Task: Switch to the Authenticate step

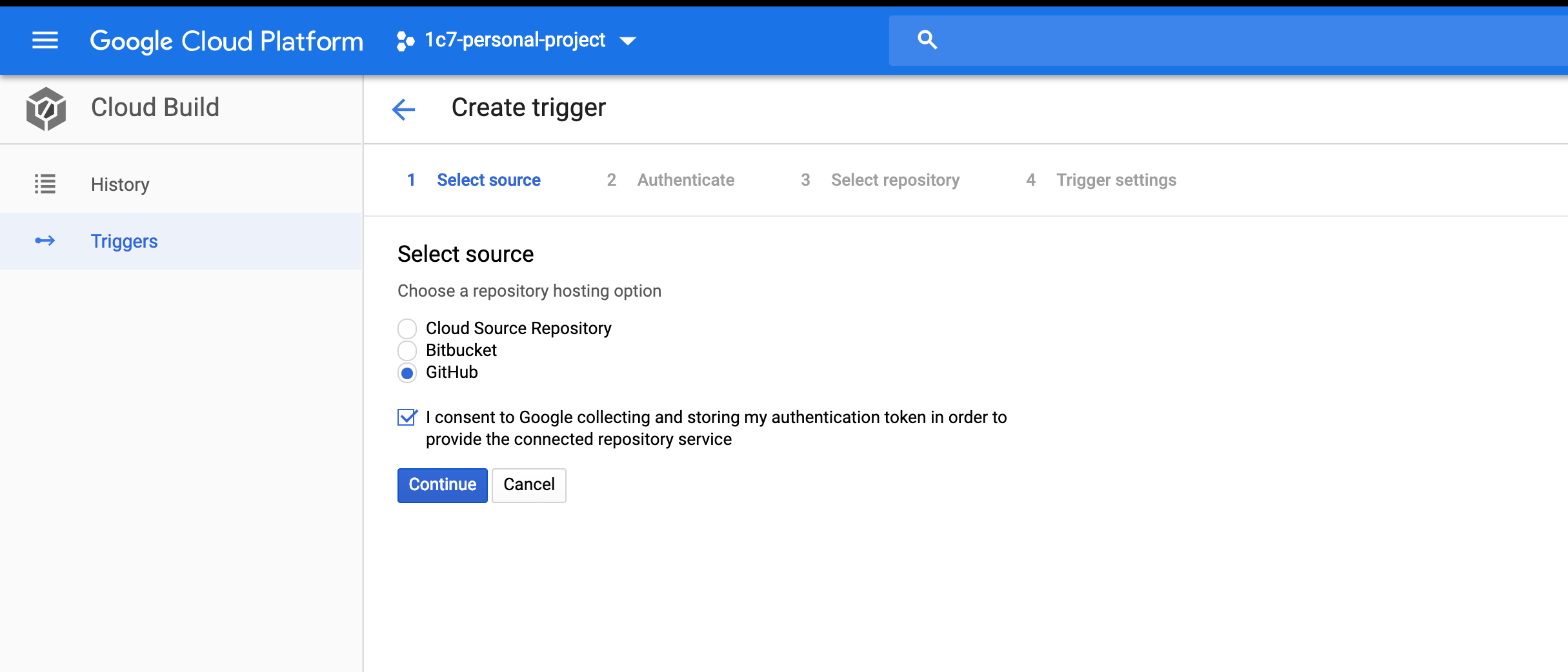Action: [685, 180]
